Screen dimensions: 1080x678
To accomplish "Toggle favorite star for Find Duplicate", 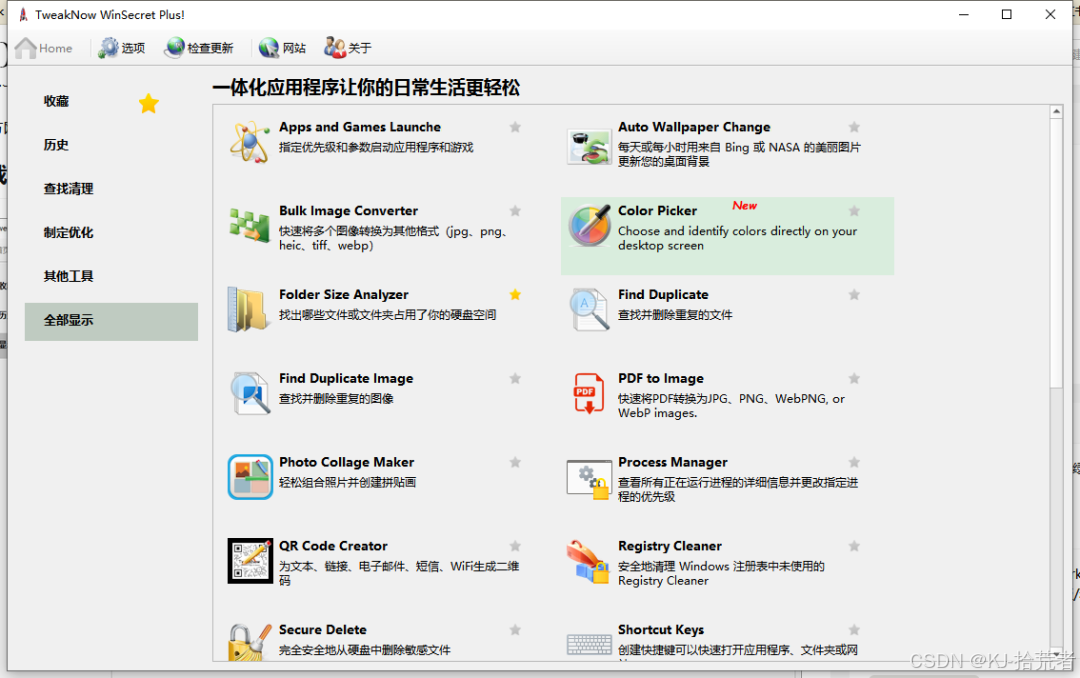I will click(854, 295).
